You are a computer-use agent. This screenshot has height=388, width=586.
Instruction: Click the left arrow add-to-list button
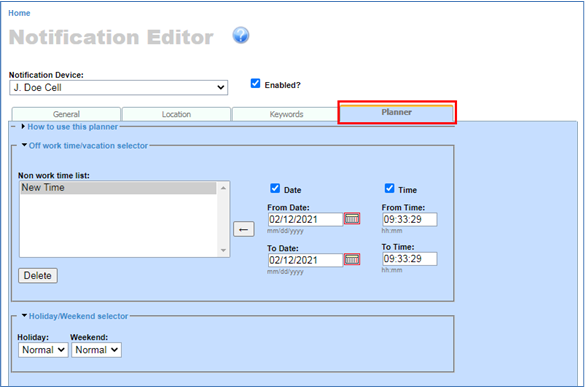(244, 229)
